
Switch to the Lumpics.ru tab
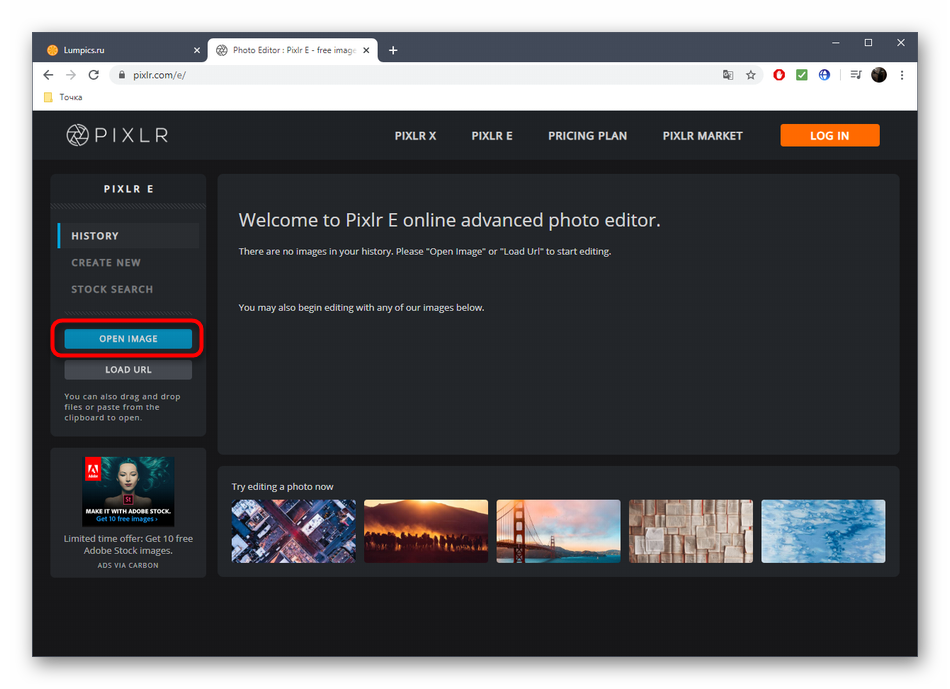[118, 50]
